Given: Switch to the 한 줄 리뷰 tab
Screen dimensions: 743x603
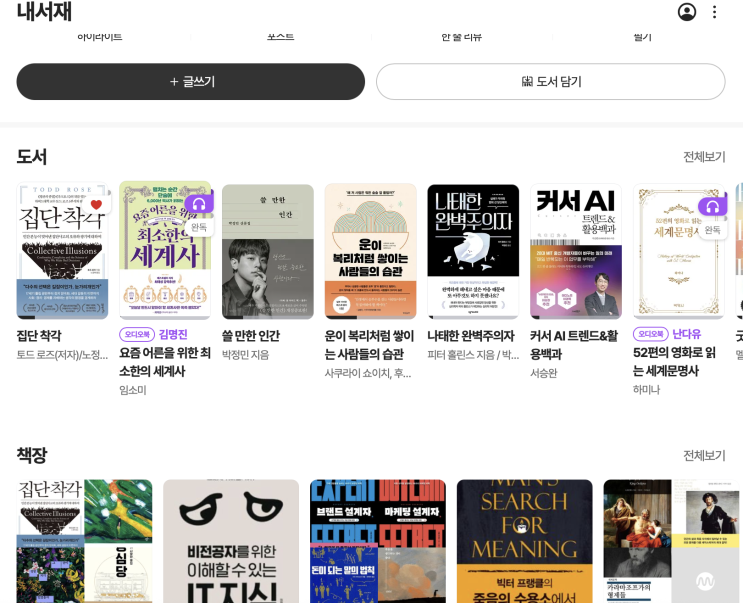Looking at the screenshot, I should pyautogui.click(x=461, y=36).
